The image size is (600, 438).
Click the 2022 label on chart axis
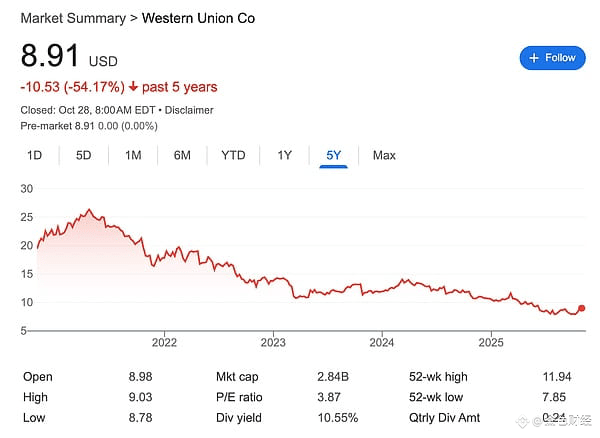[164, 341]
